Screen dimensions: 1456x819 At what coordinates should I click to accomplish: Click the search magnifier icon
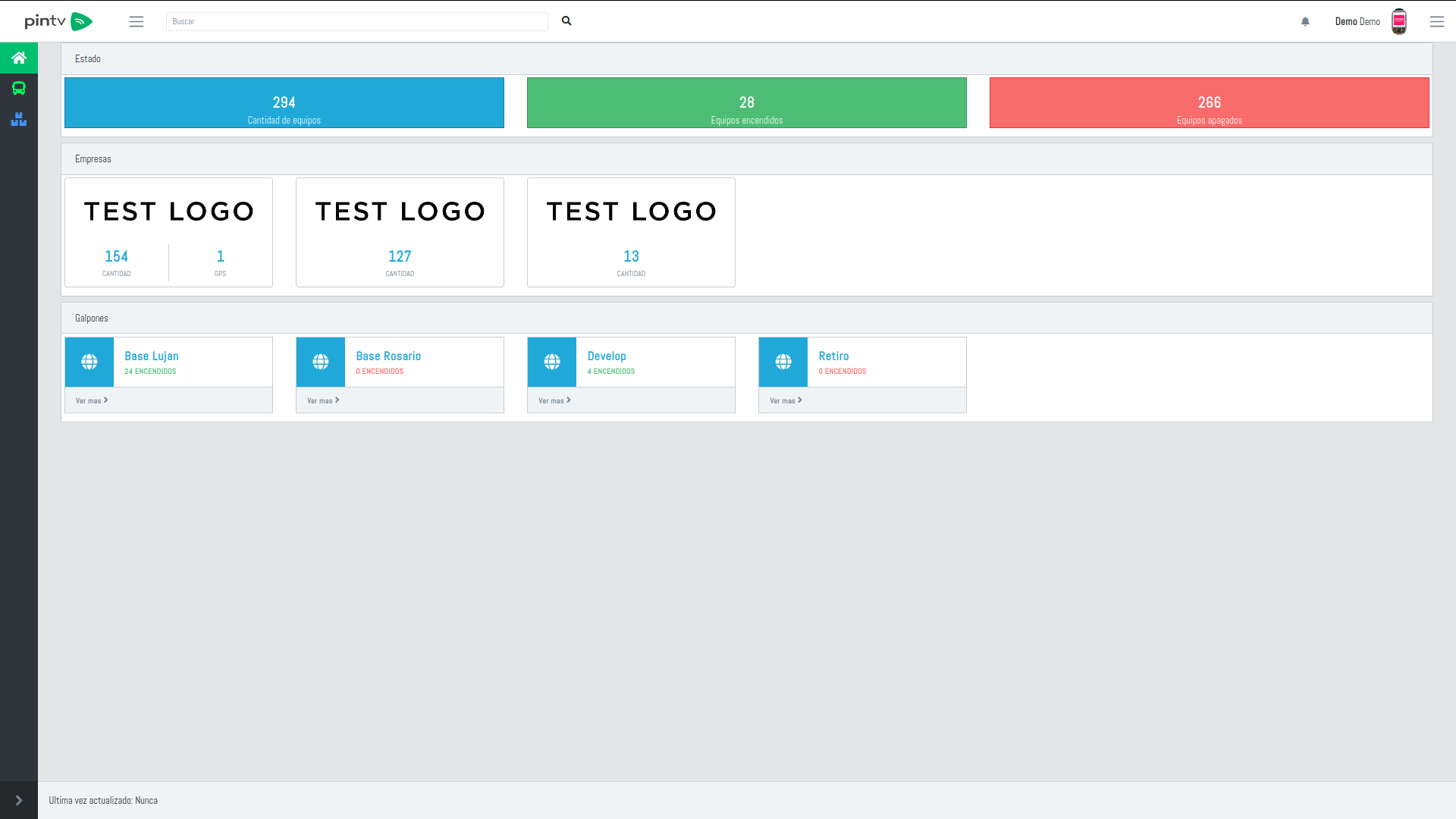pos(566,21)
